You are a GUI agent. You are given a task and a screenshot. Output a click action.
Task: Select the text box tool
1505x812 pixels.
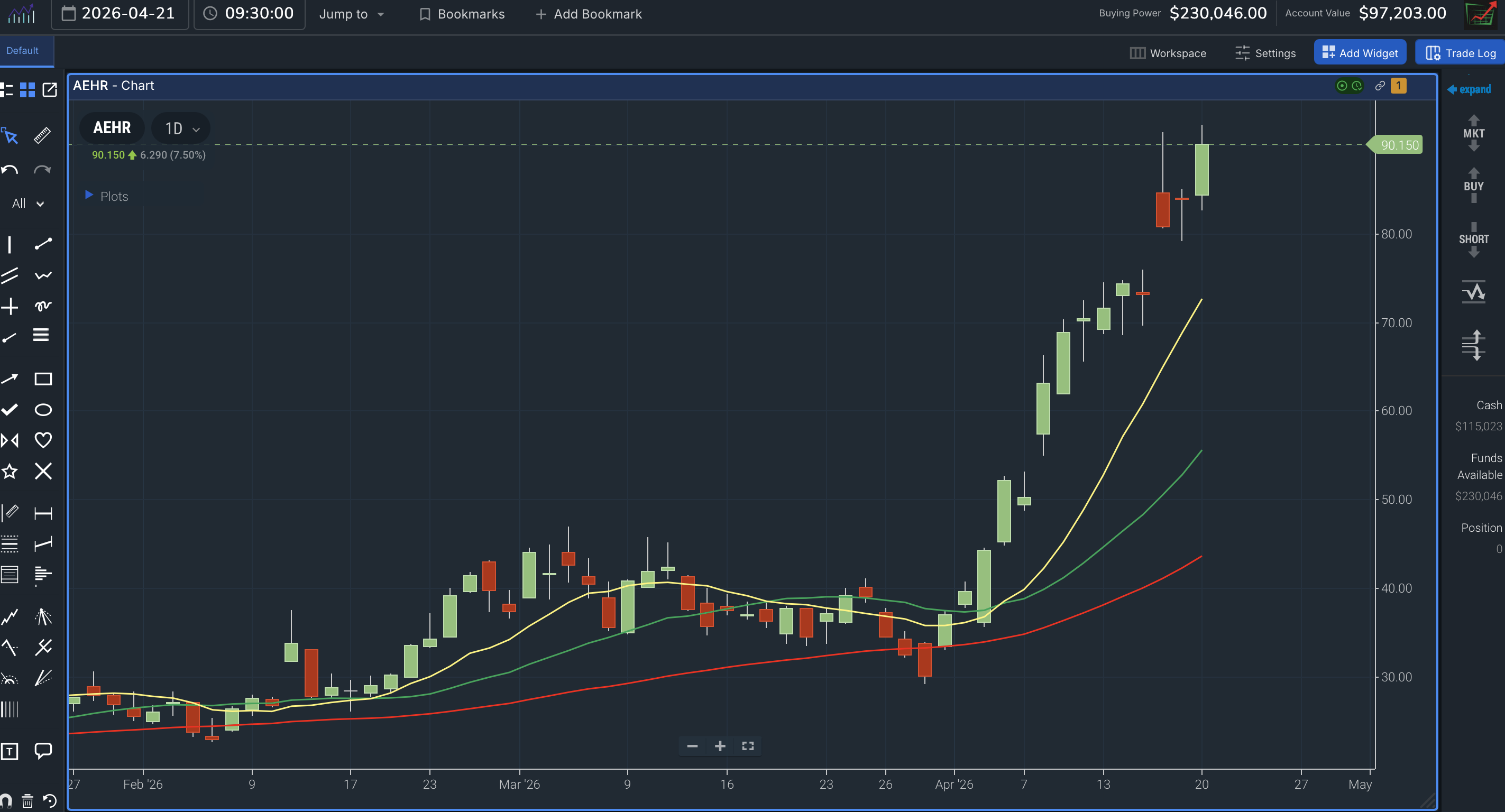pos(10,751)
